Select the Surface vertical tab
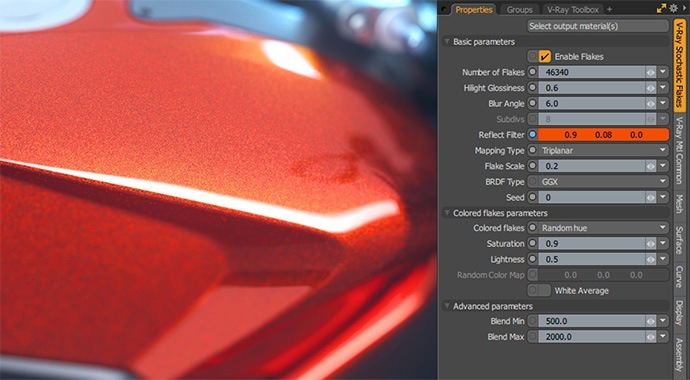 coord(680,240)
